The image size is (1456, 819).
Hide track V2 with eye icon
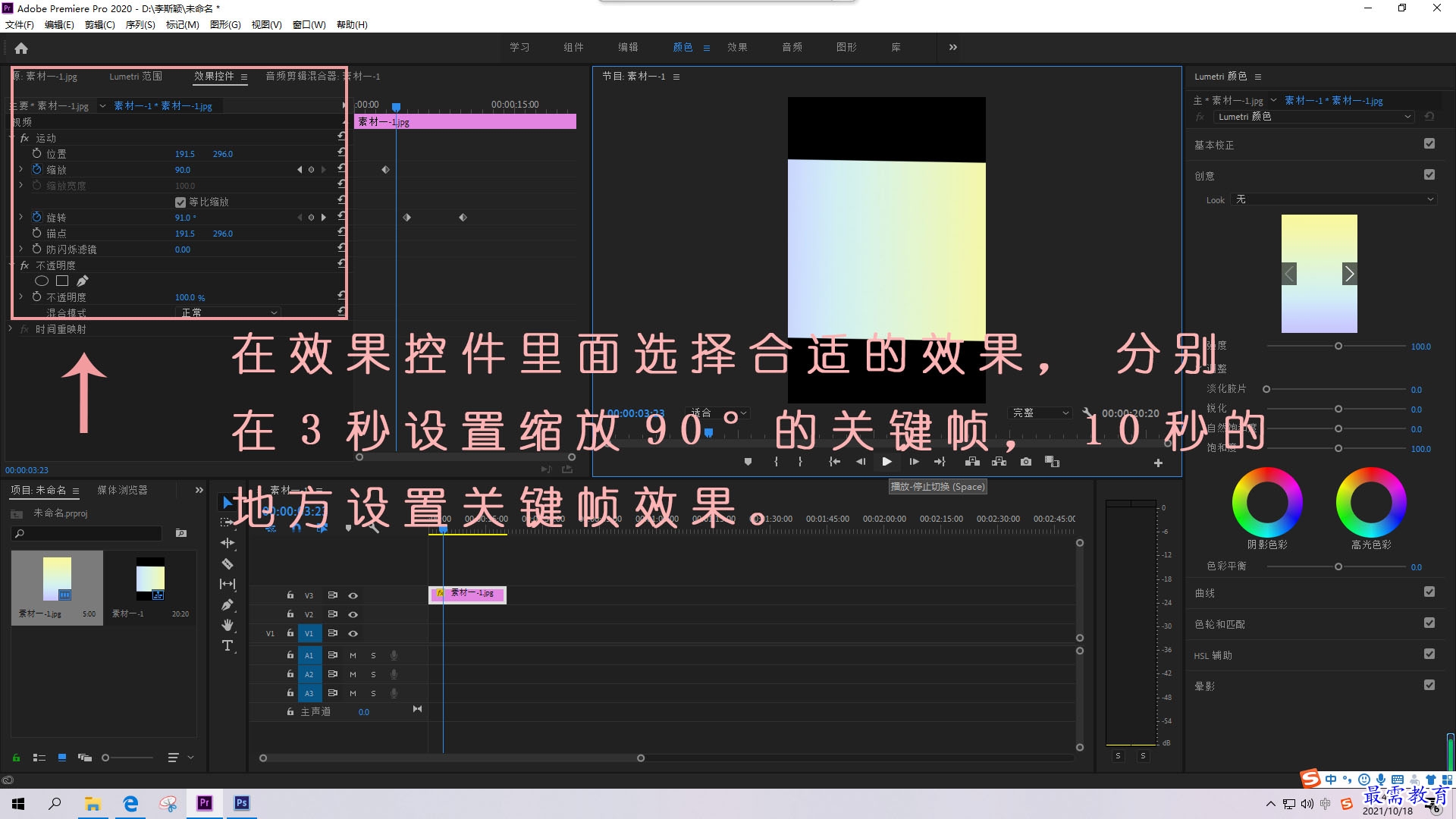click(x=353, y=614)
